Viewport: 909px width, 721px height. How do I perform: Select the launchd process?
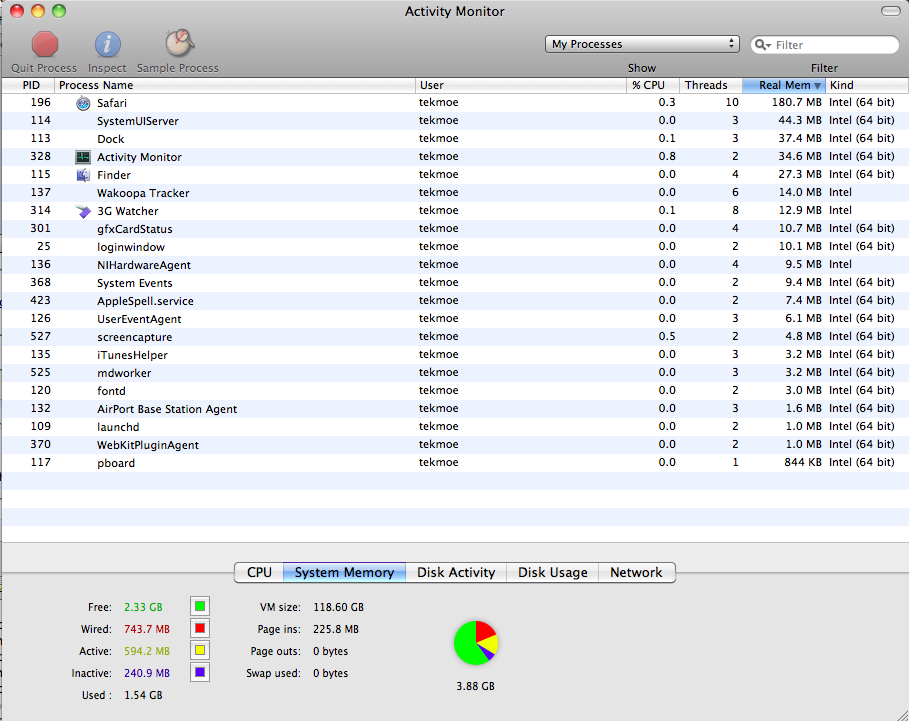pyautogui.click(x=454, y=426)
